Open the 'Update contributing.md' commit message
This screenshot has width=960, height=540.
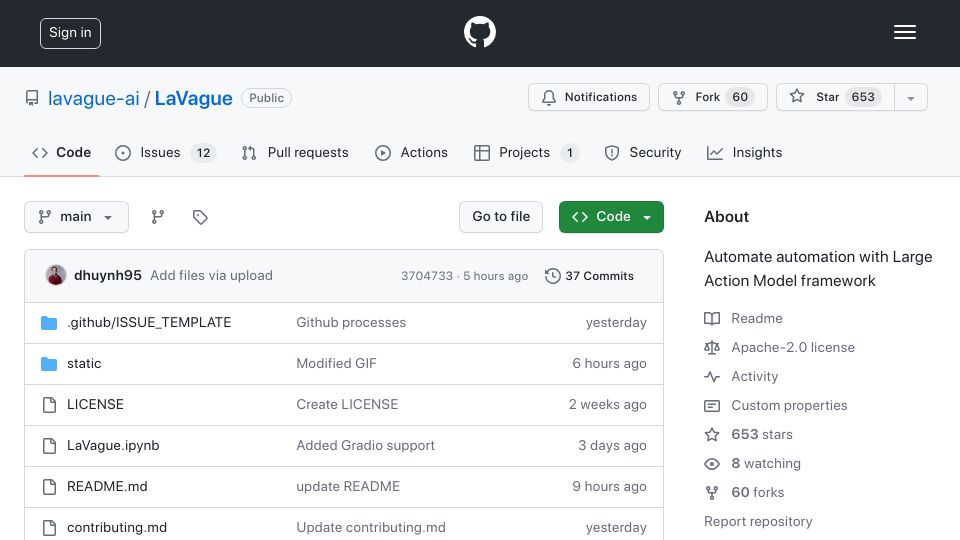[371, 528]
